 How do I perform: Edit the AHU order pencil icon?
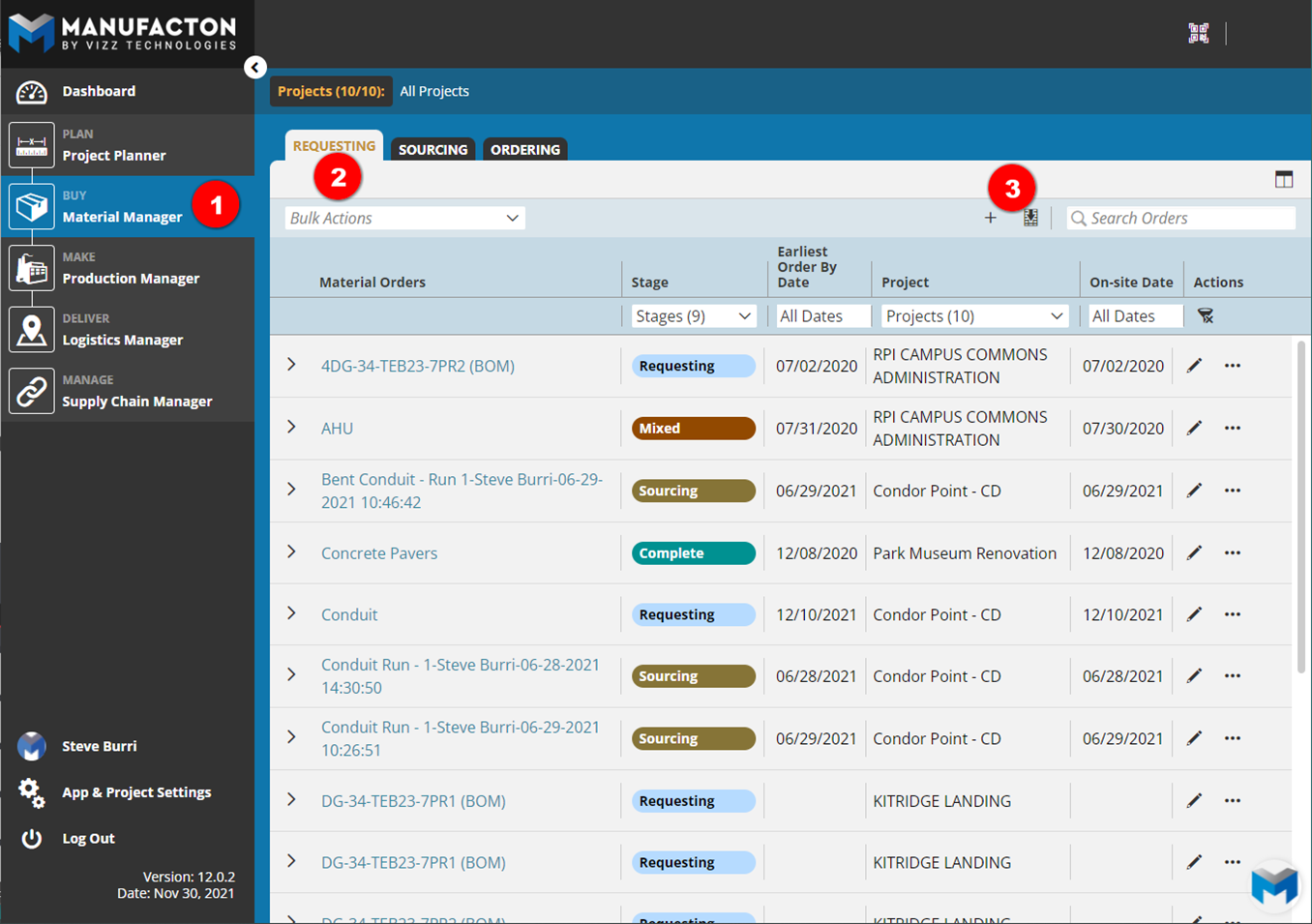(1194, 428)
